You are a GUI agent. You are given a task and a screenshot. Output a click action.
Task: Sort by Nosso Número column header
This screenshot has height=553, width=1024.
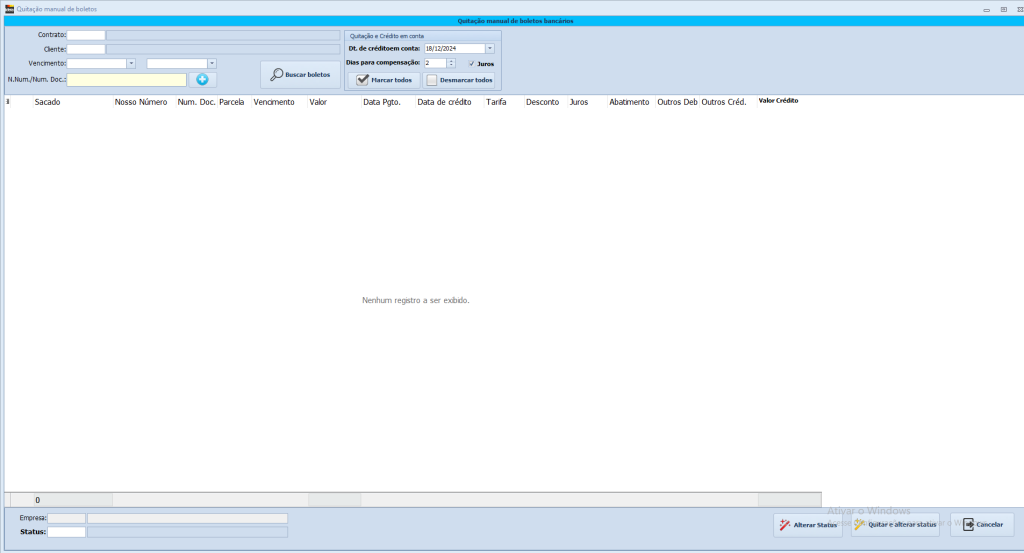[140, 102]
